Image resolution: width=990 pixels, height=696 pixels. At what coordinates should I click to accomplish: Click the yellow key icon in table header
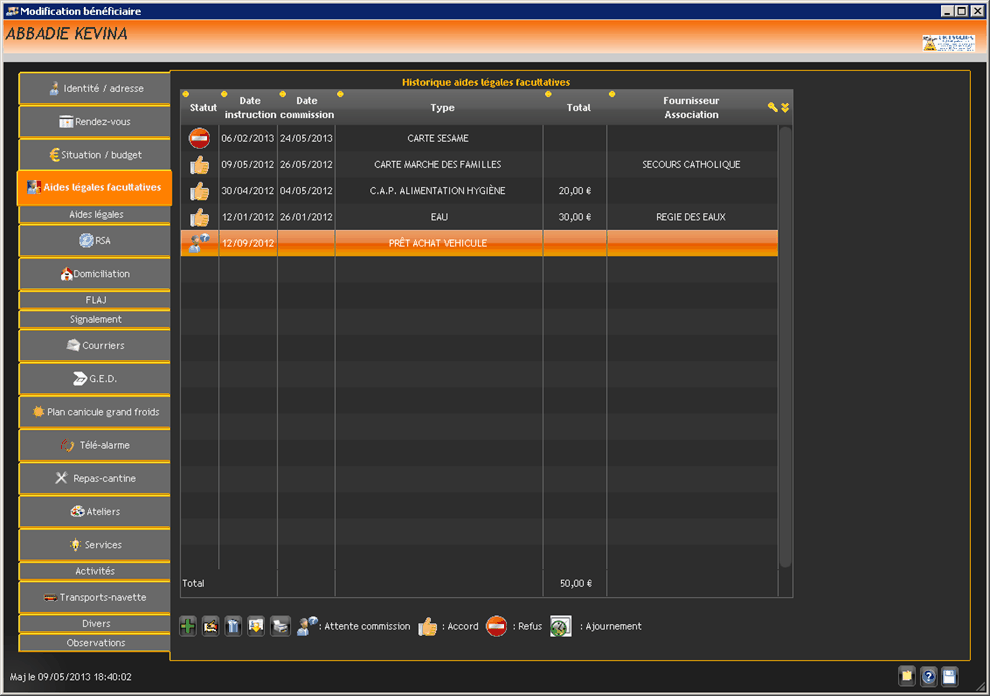coord(772,107)
